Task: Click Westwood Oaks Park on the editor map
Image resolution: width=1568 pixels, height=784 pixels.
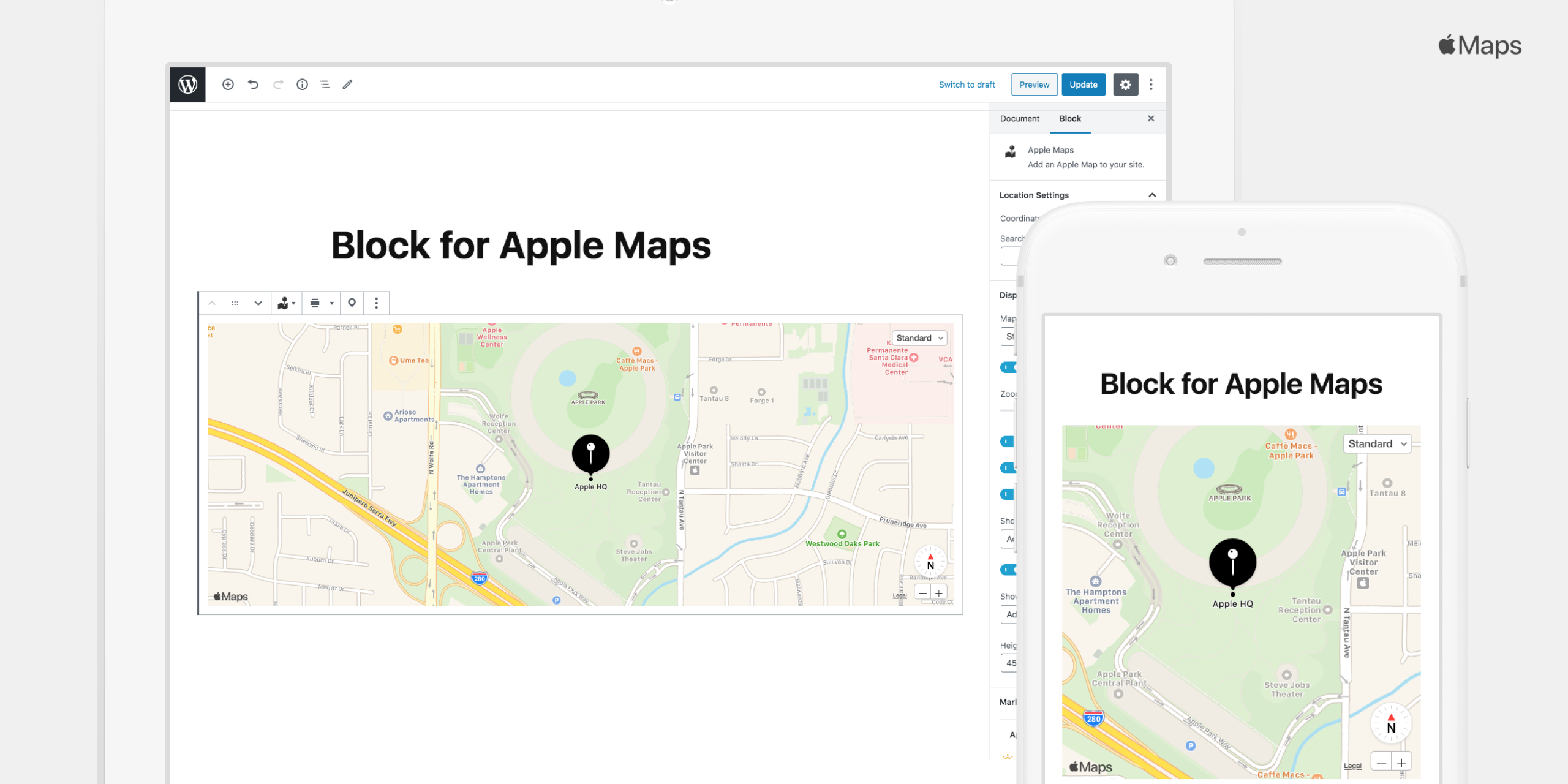Action: 842,539
